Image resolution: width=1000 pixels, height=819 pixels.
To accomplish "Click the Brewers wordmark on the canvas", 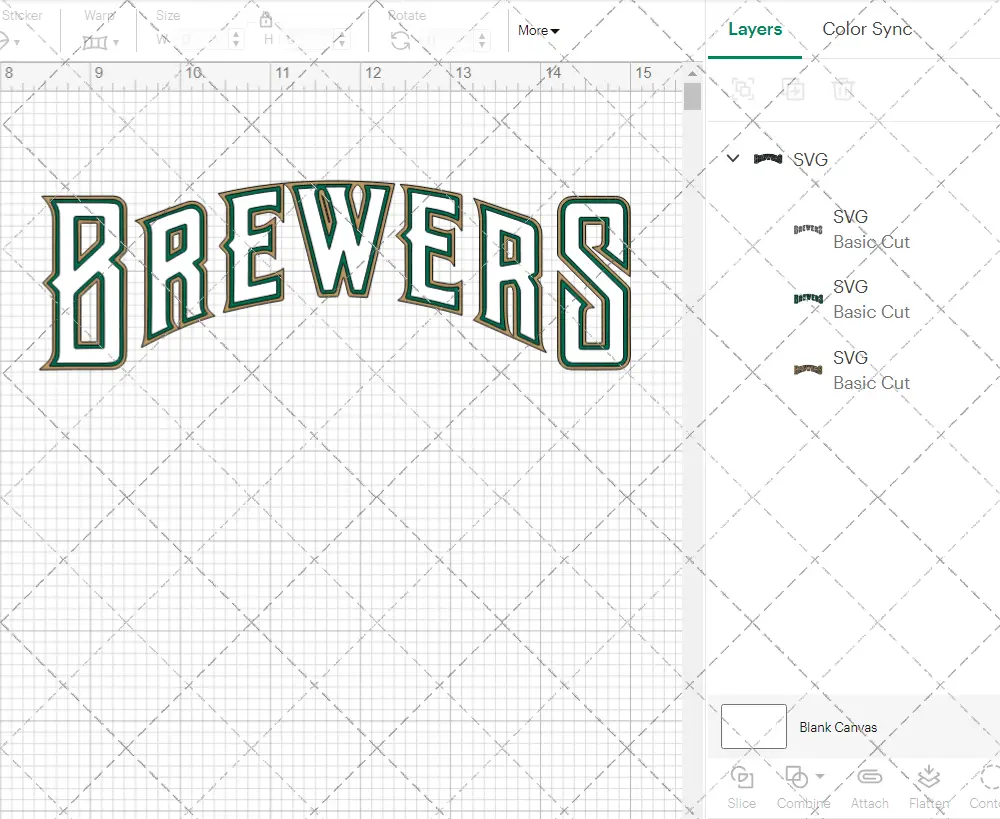I will click(336, 276).
